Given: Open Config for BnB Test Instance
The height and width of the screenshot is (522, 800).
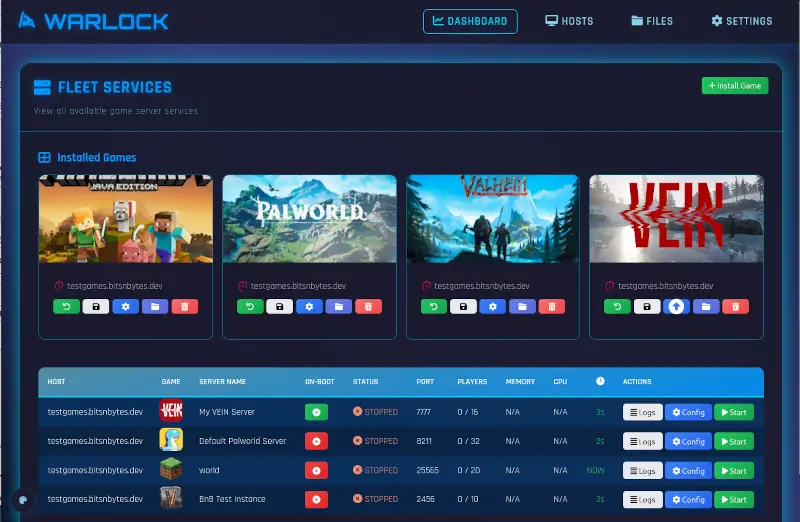Looking at the screenshot, I should 688,500.
